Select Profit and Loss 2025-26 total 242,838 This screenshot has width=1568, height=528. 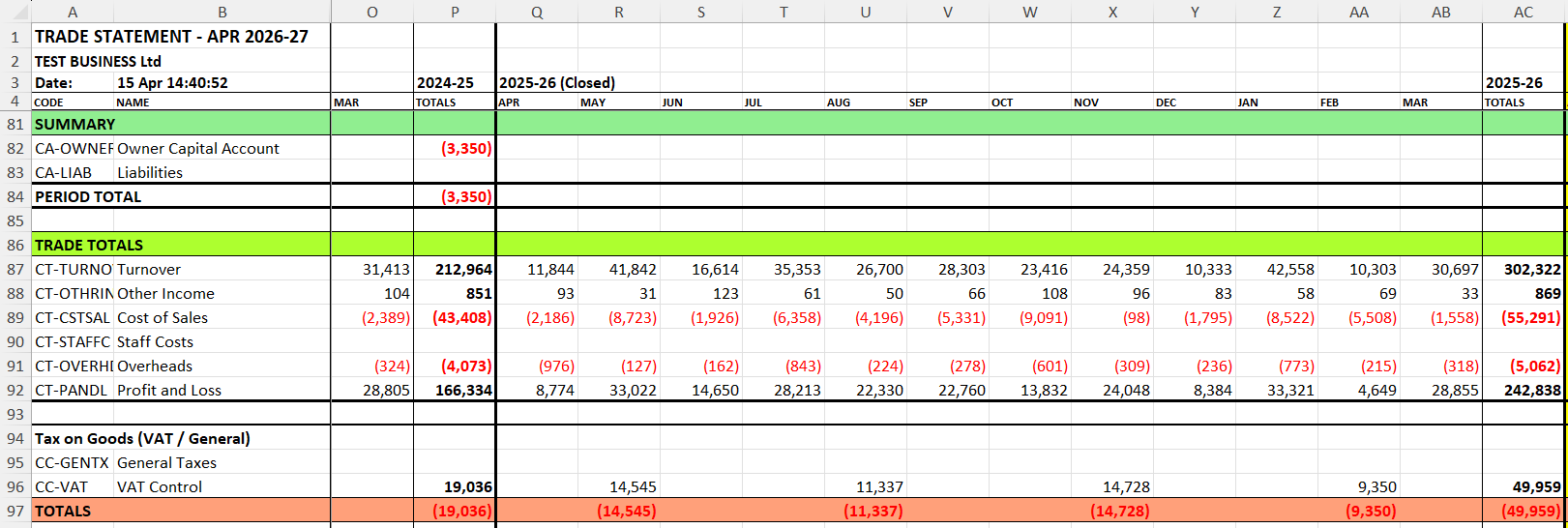[x=1532, y=390]
